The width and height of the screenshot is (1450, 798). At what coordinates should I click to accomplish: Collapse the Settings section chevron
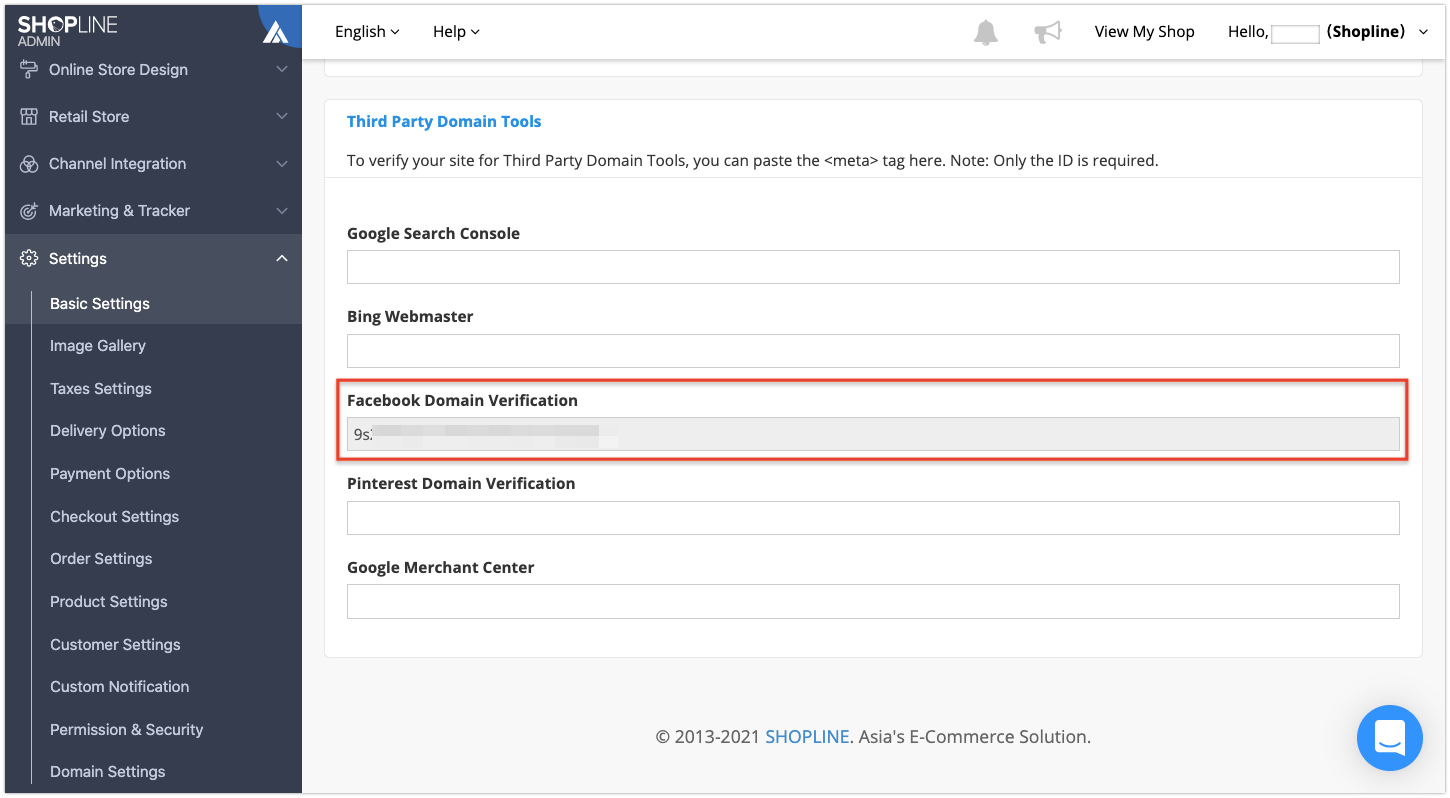click(282, 258)
